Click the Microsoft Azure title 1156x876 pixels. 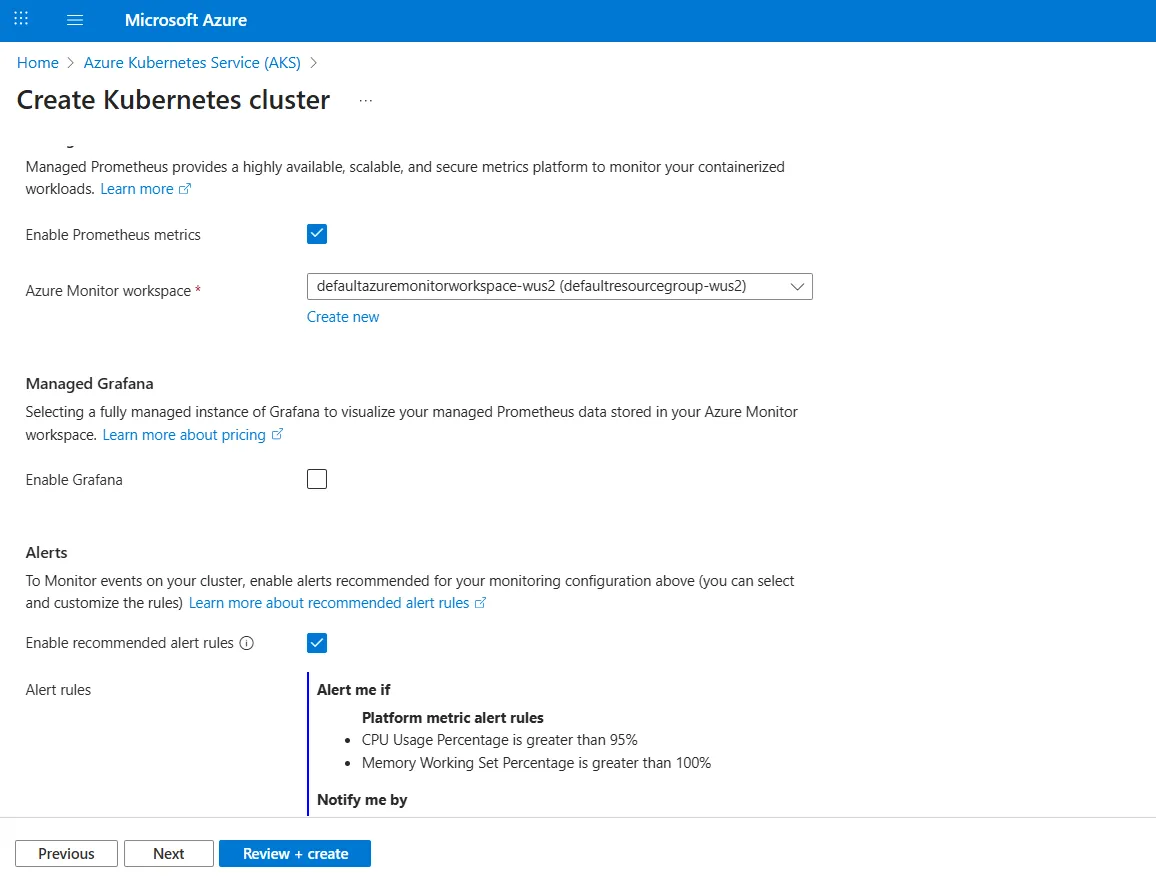[x=186, y=20]
